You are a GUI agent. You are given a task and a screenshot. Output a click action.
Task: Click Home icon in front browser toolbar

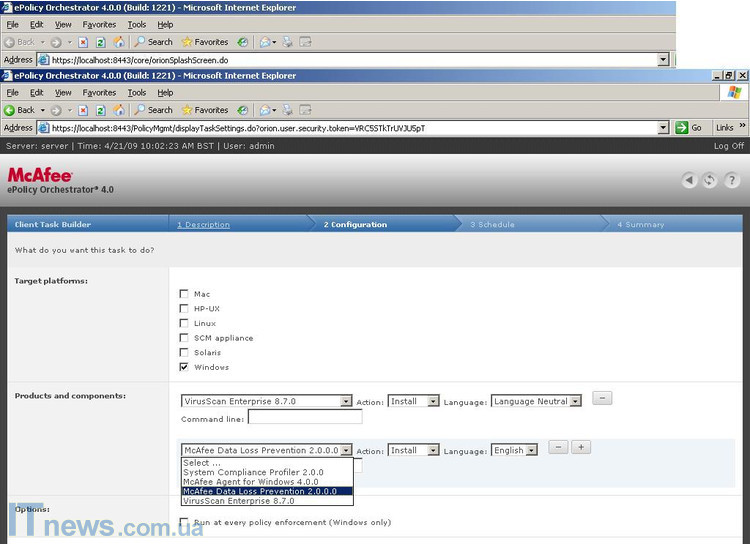click(x=119, y=110)
